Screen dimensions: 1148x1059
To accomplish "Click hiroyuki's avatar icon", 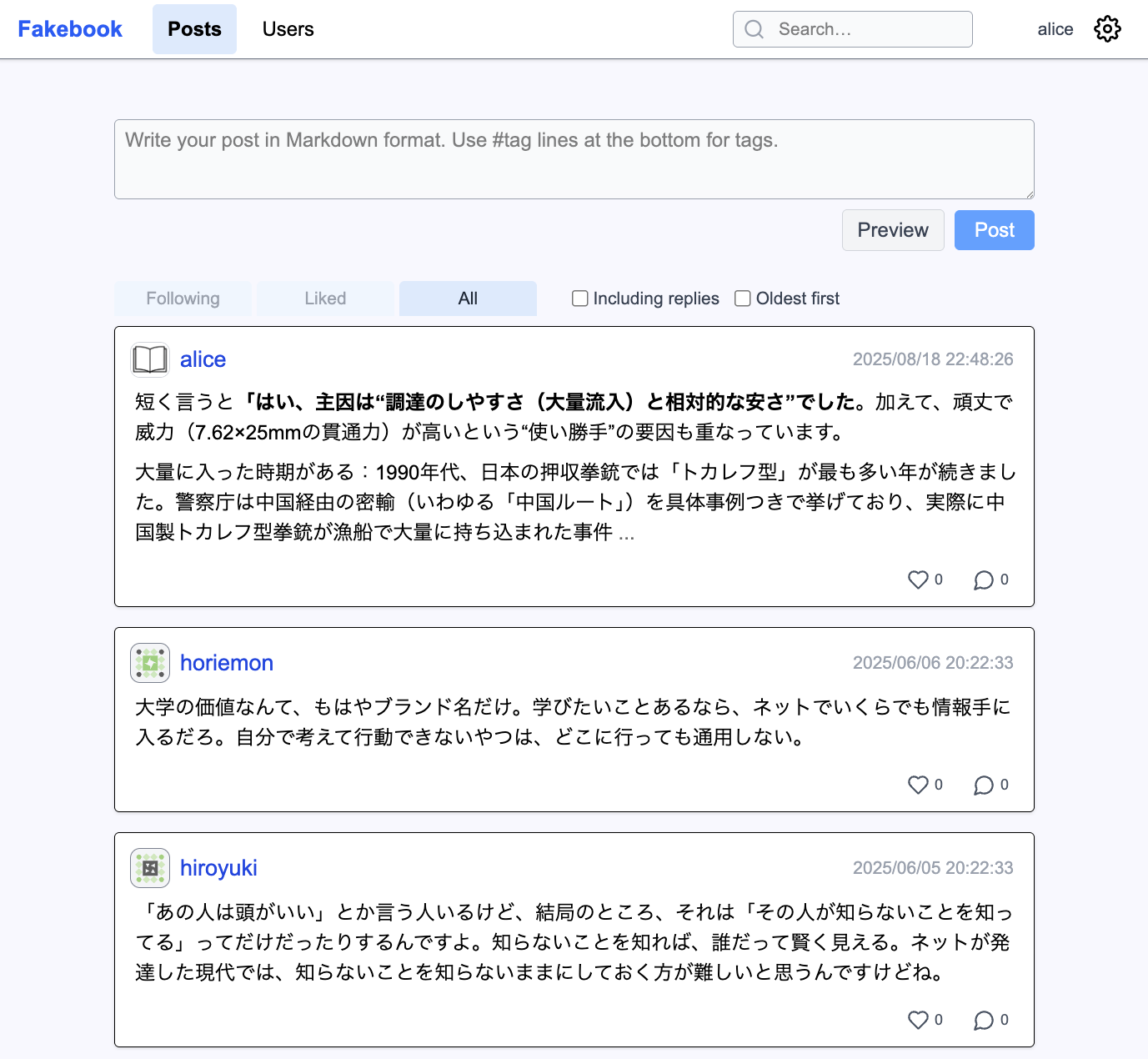I will [x=150, y=868].
